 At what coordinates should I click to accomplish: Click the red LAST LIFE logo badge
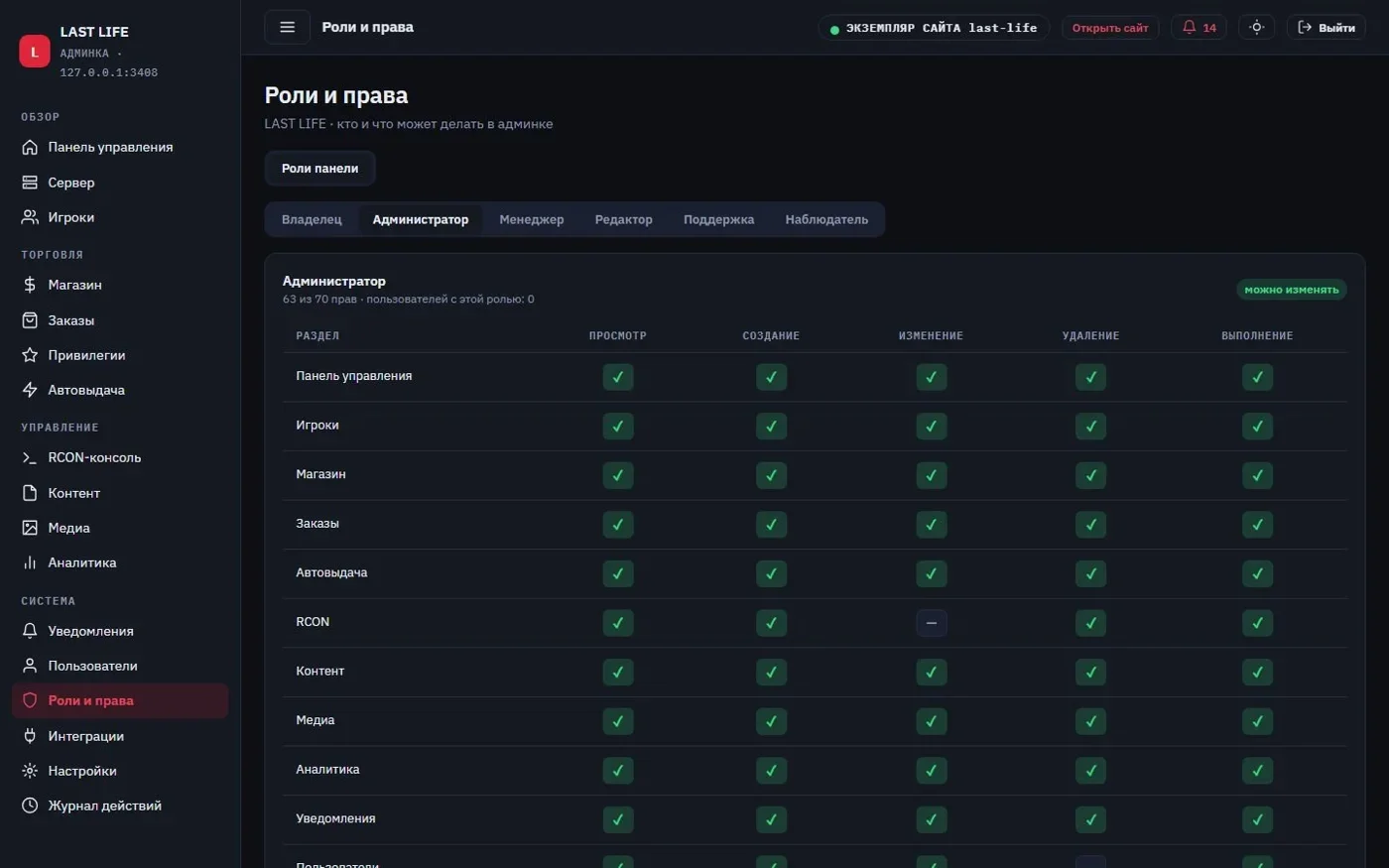(x=35, y=52)
